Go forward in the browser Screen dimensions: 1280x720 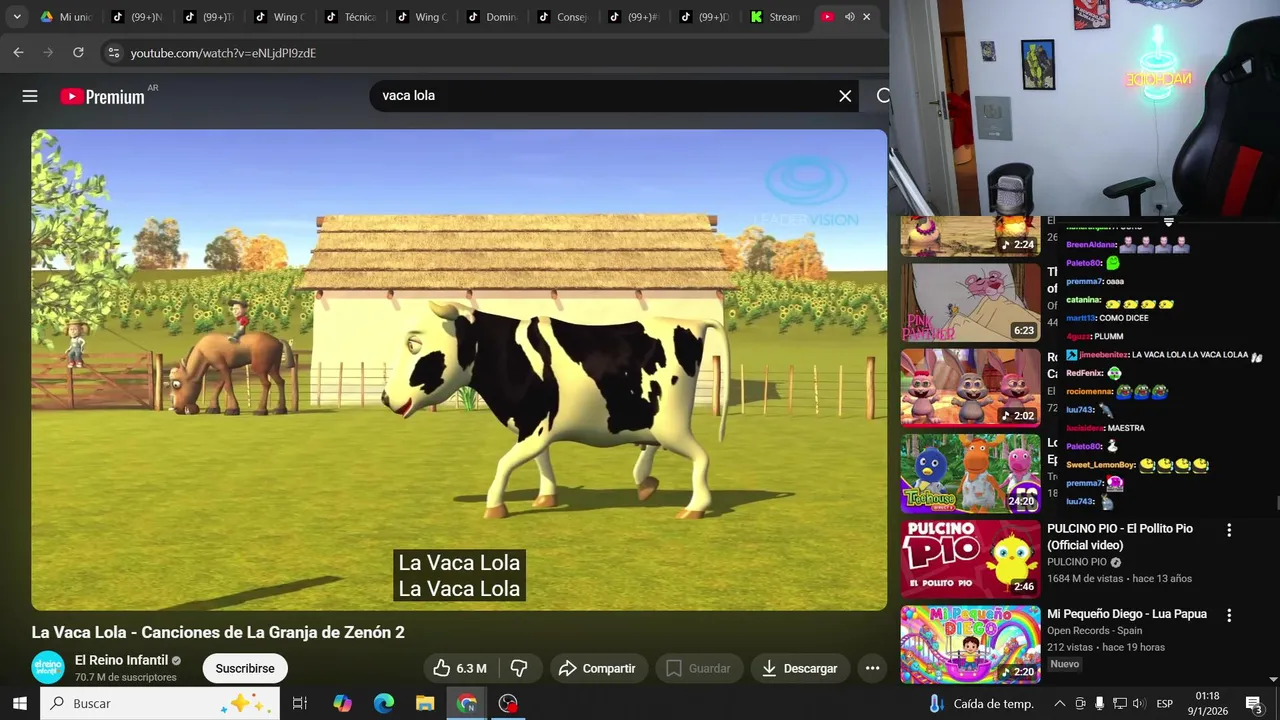point(48,53)
